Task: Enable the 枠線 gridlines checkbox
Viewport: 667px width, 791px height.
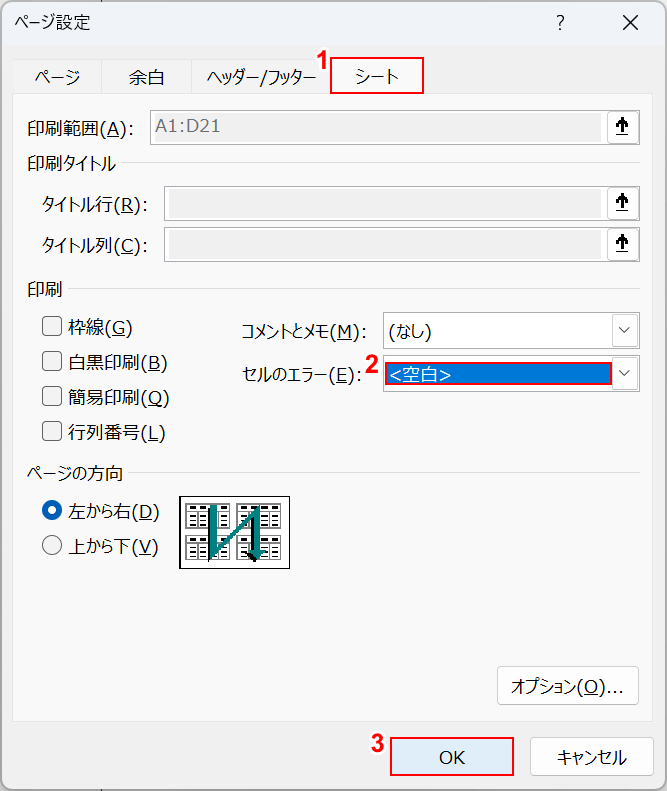Action: pyautogui.click(x=52, y=327)
